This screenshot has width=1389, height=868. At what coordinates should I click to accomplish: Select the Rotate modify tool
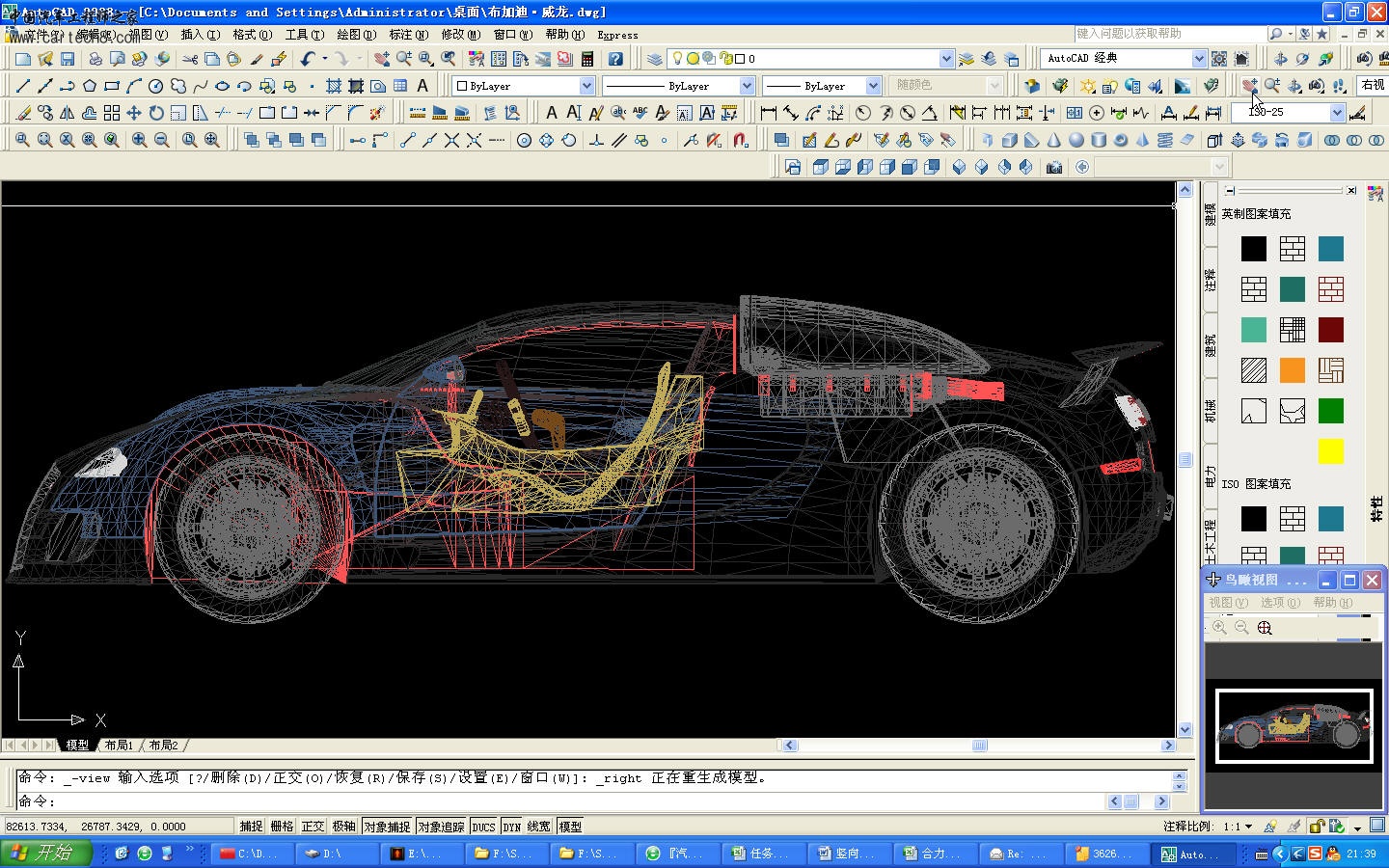click(156, 113)
